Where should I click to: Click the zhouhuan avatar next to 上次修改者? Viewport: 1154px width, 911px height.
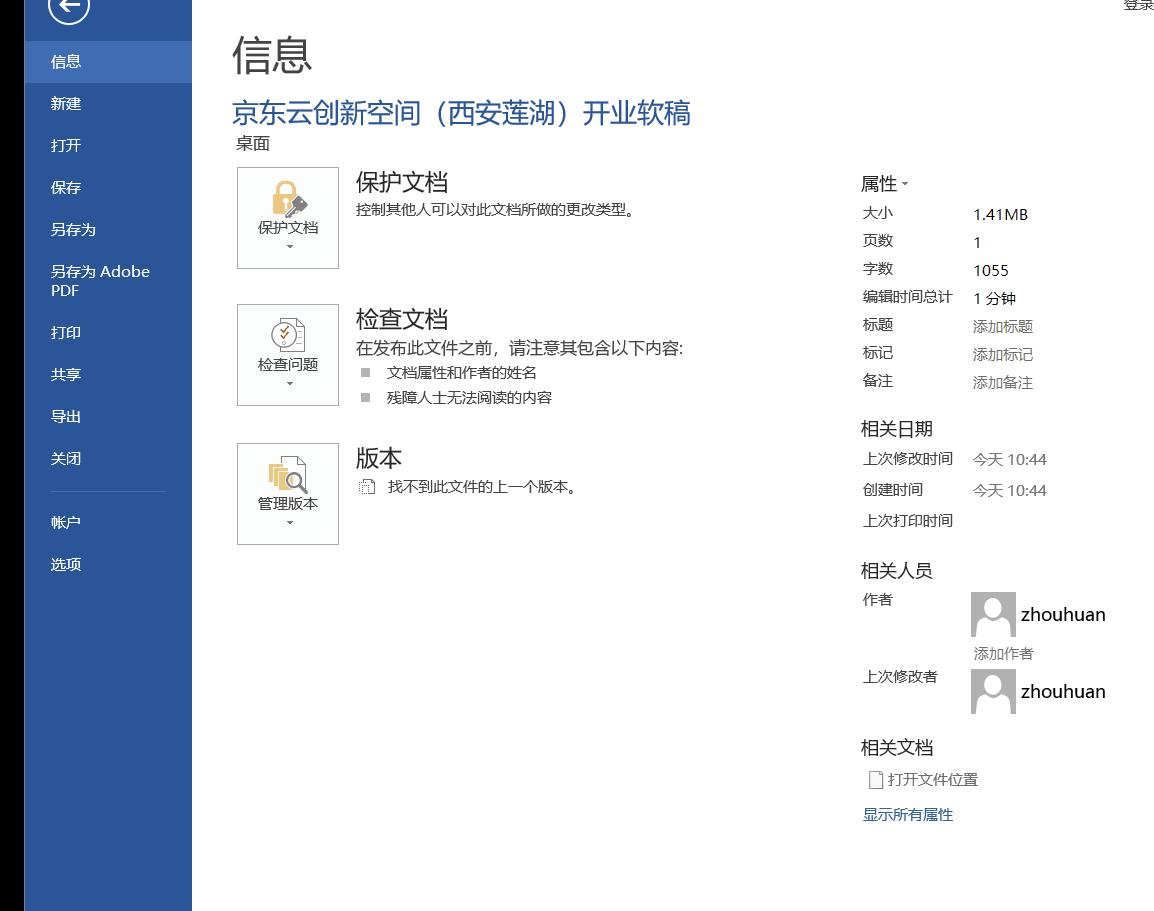[x=993, y=691]
